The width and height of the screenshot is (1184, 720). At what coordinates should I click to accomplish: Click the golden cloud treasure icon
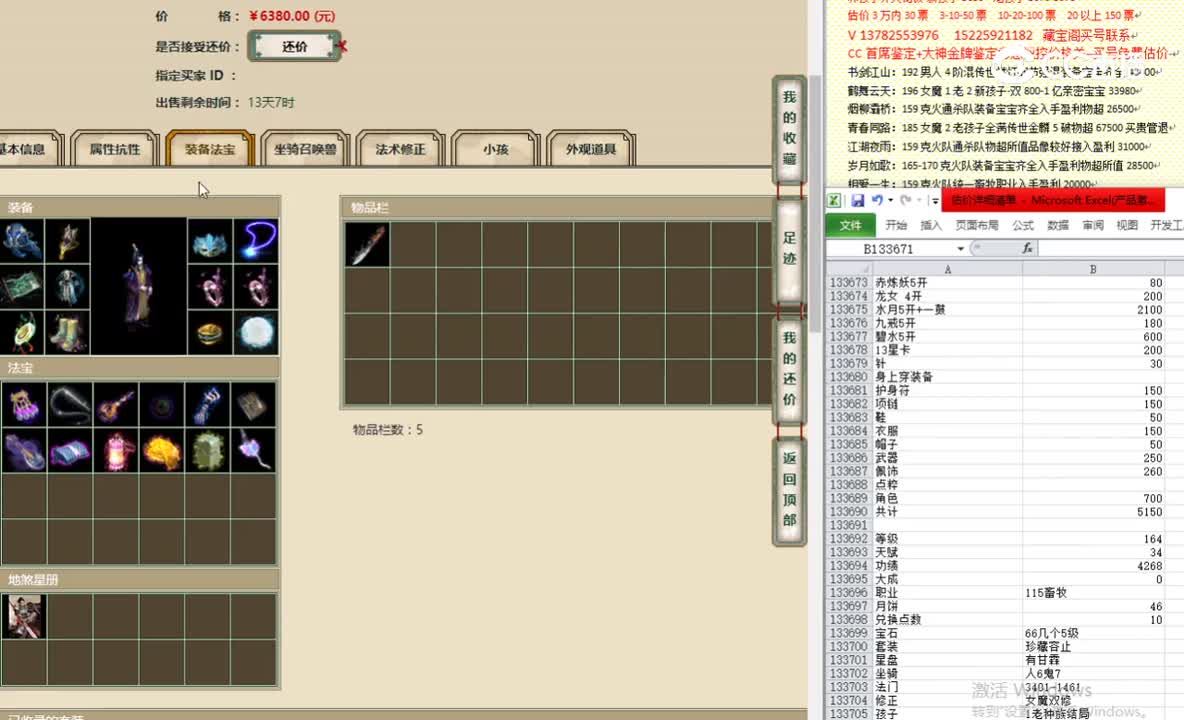tap(162, 451)
